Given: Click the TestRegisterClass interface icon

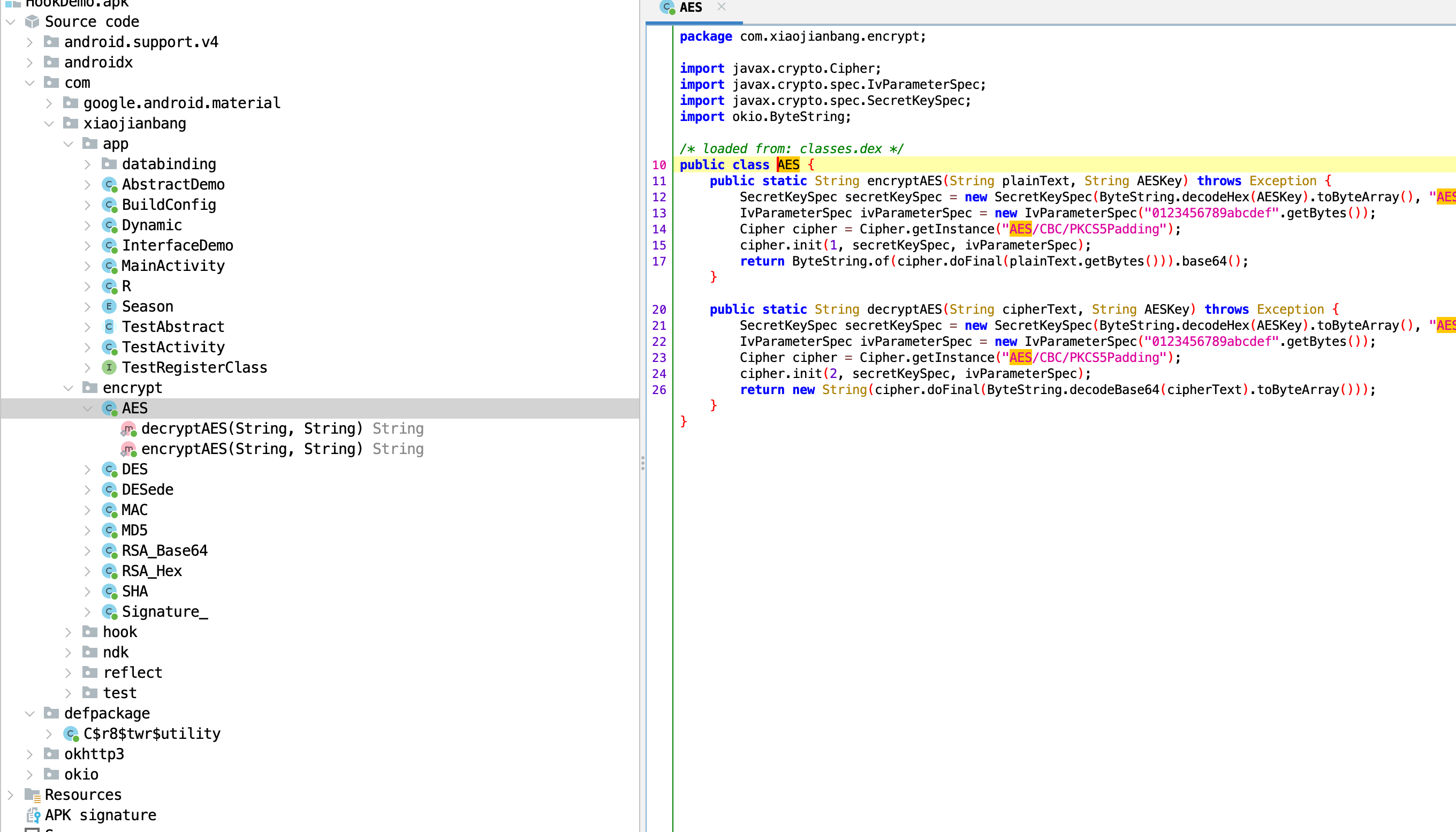Looking at the screenshot, I should point(109,367).
